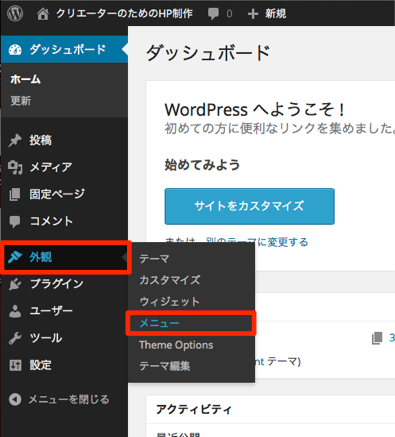Select メニュー in the 外観 submenu

[x=159, y=323]
